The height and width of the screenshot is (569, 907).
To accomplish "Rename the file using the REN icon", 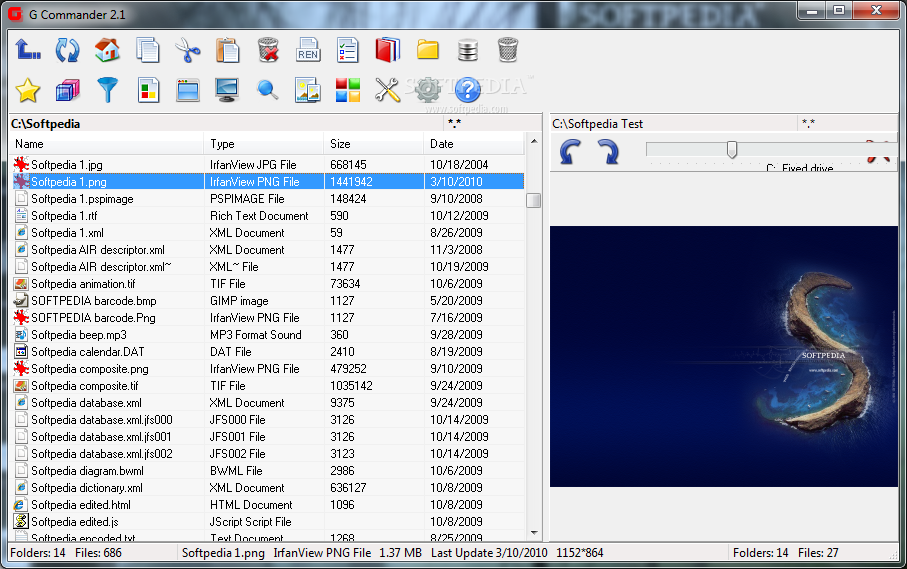I will [x=308, y=50].
